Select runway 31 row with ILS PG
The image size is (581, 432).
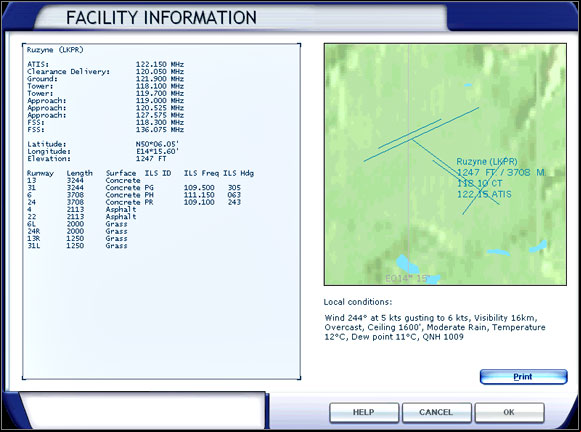[x=134, y=188]
